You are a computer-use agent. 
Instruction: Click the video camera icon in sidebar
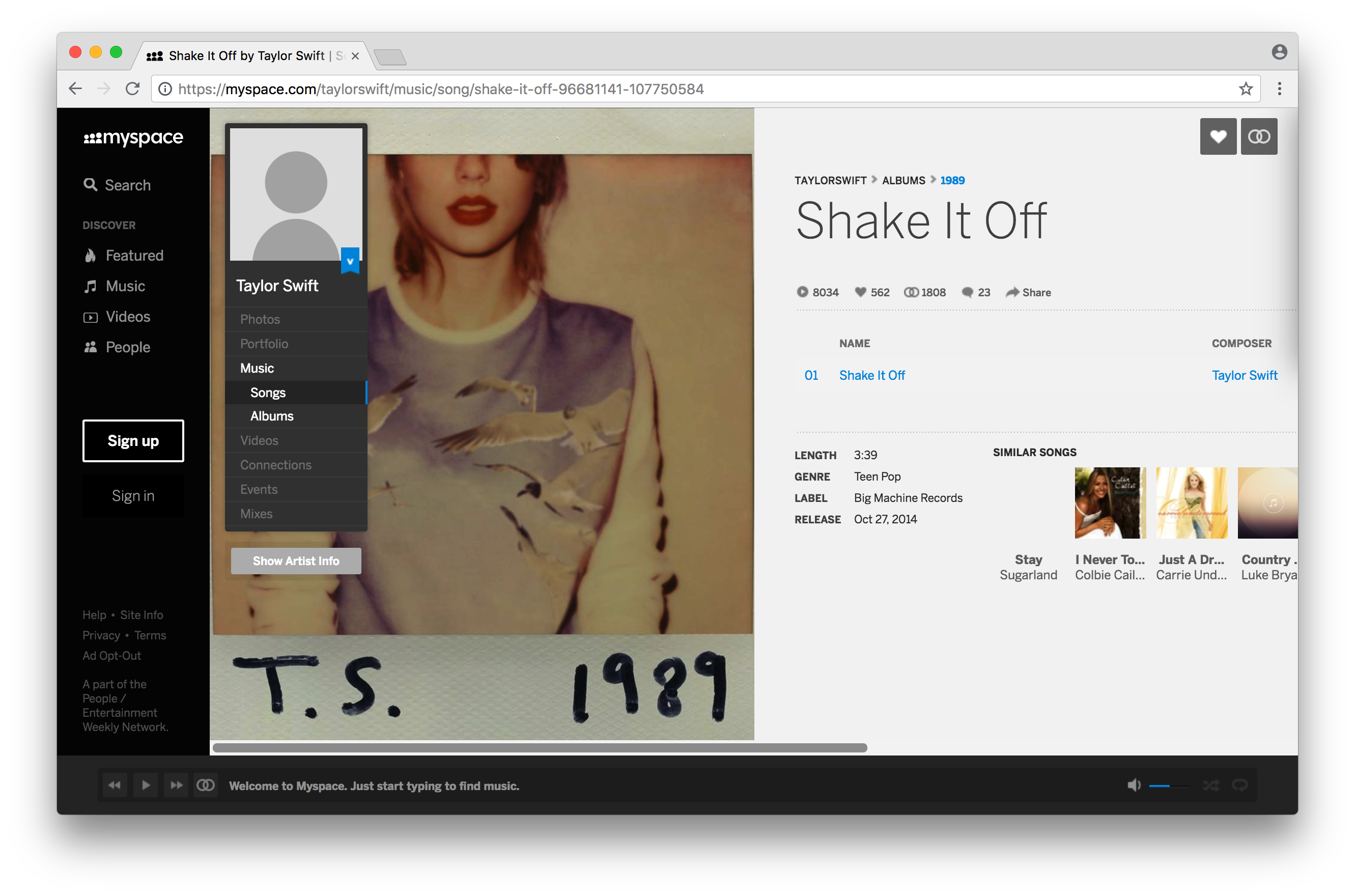point(90,317)
